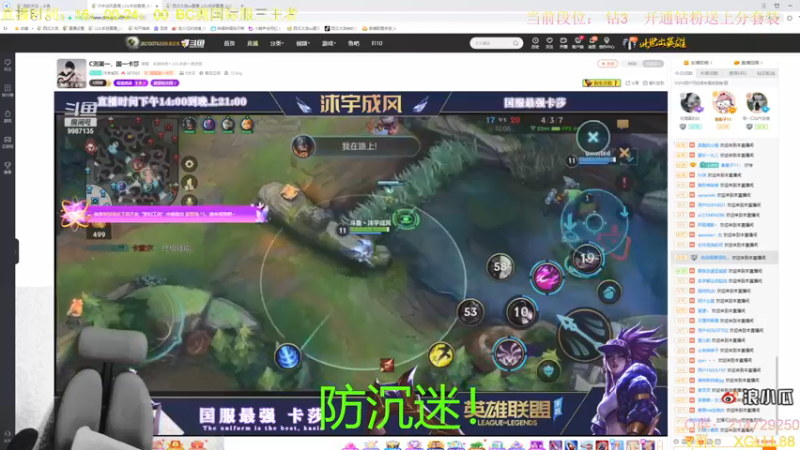Click the in-game chat bubble icon
Screen dimensions: 800x450
coord(622,124)
